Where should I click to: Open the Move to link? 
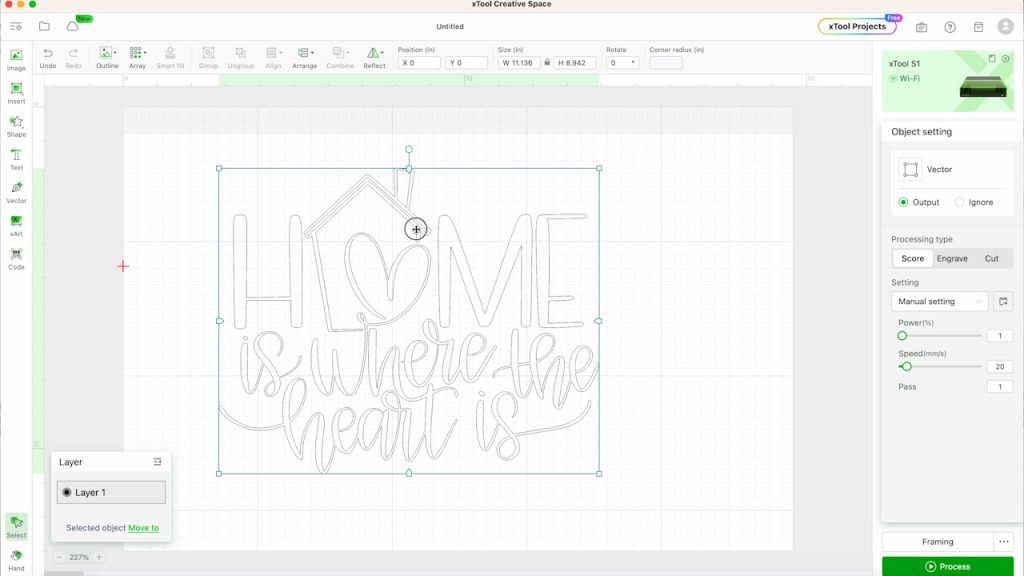click(x=143, y=528)
